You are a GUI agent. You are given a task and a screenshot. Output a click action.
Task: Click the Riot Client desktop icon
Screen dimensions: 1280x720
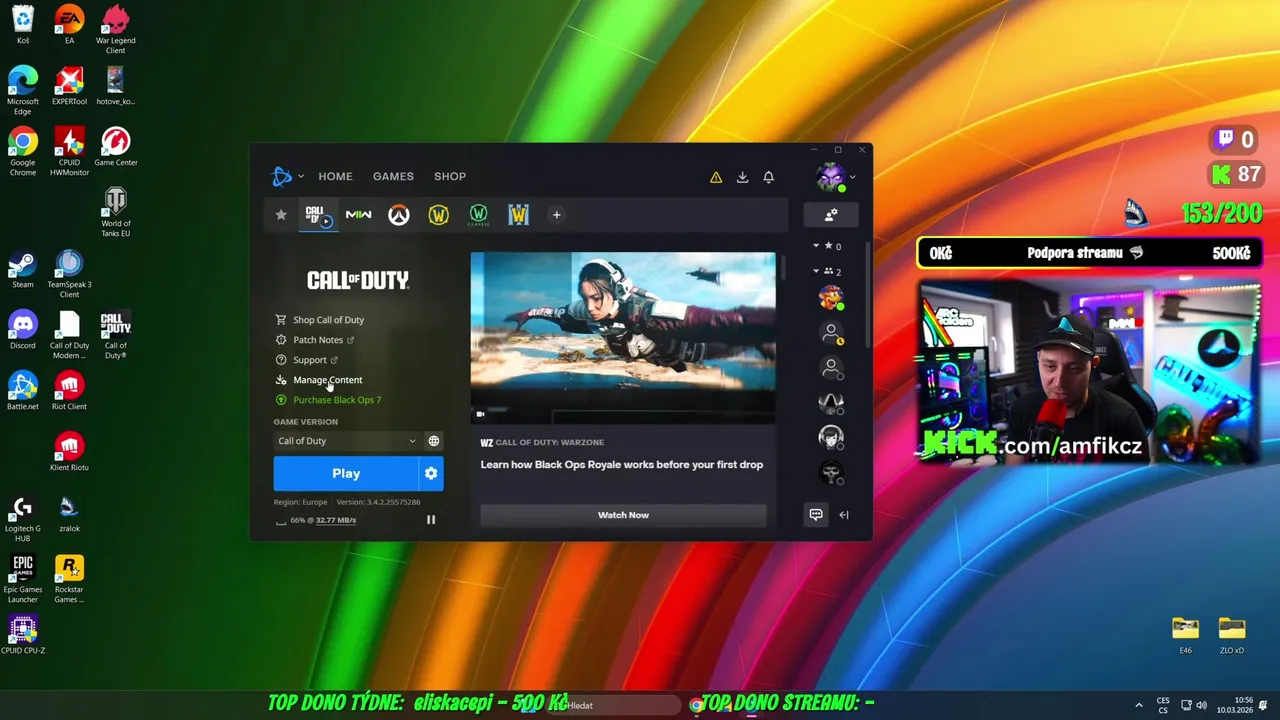69,391
